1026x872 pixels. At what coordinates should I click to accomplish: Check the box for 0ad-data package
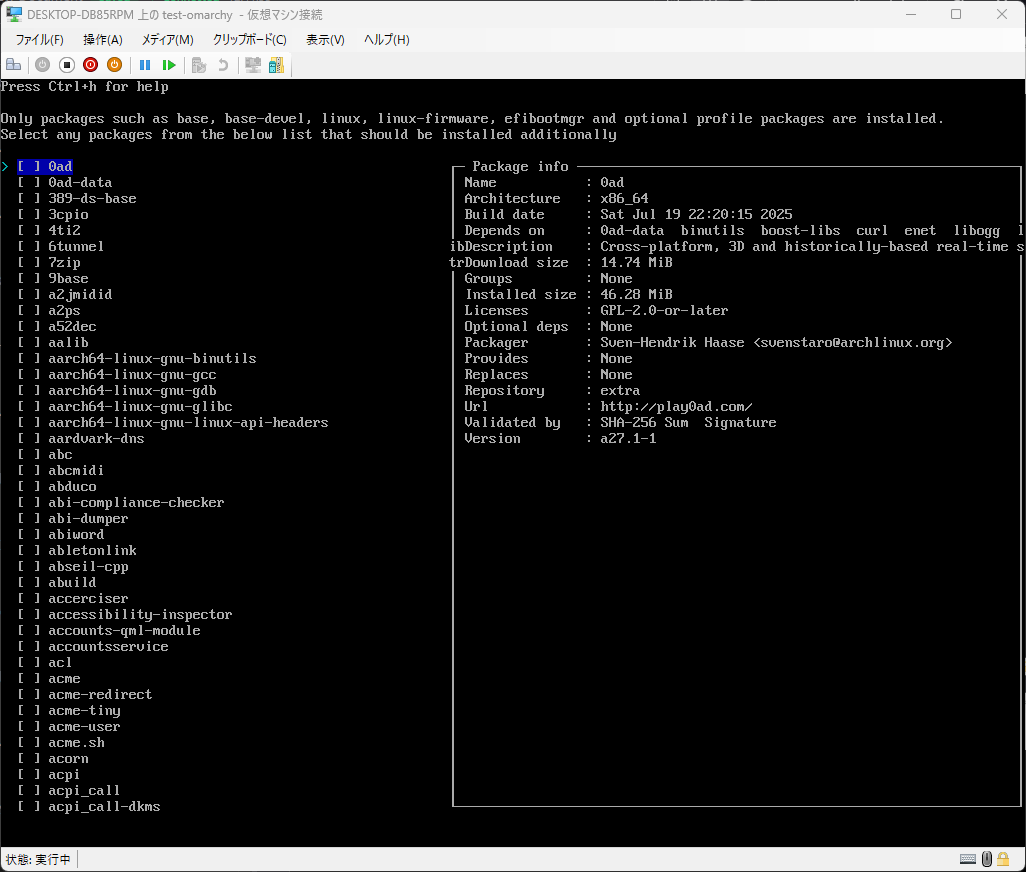pyautogui.click(x=29, y=183)
